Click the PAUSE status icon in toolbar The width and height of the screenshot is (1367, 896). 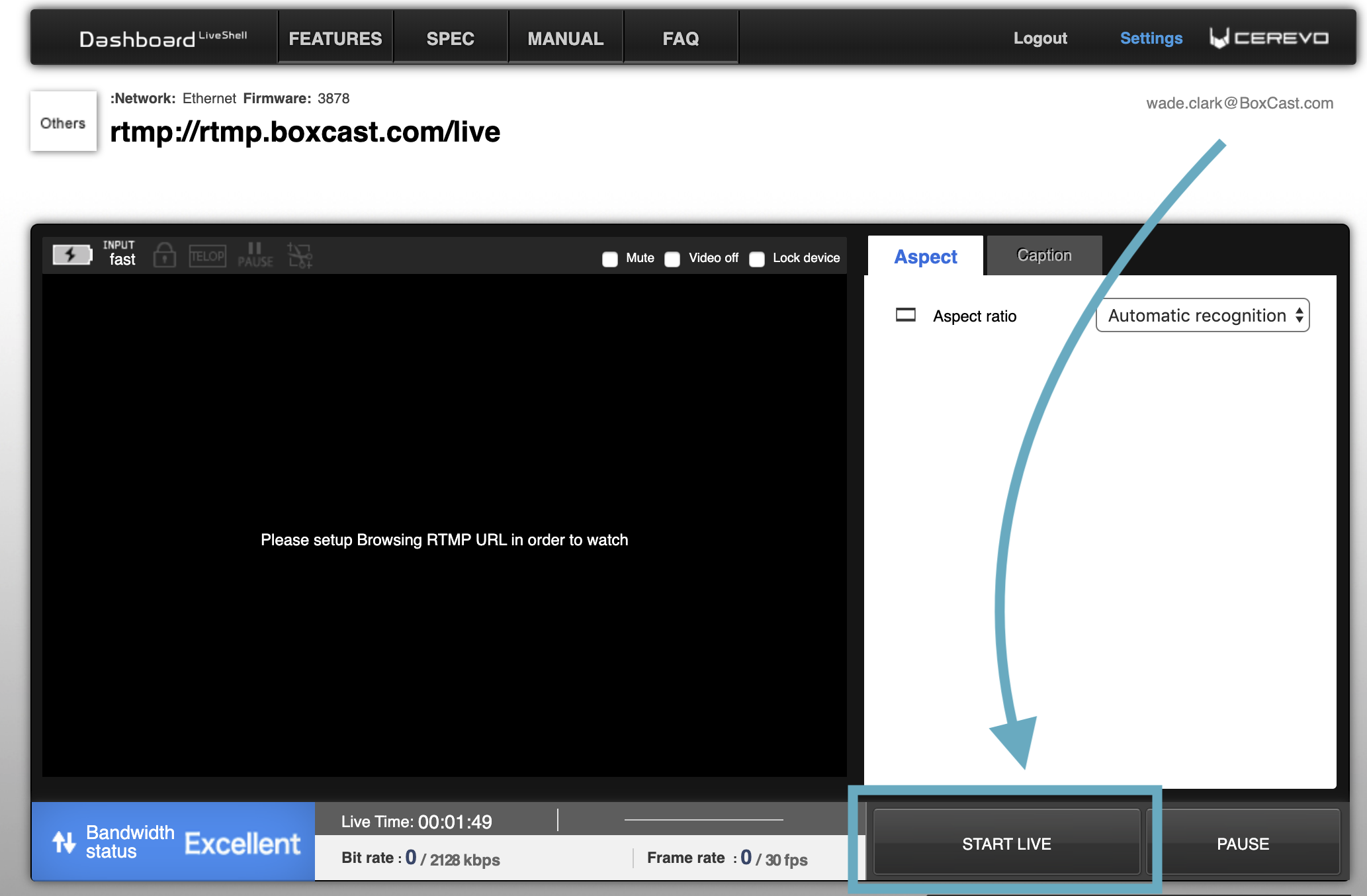click(x=255, y=255)
